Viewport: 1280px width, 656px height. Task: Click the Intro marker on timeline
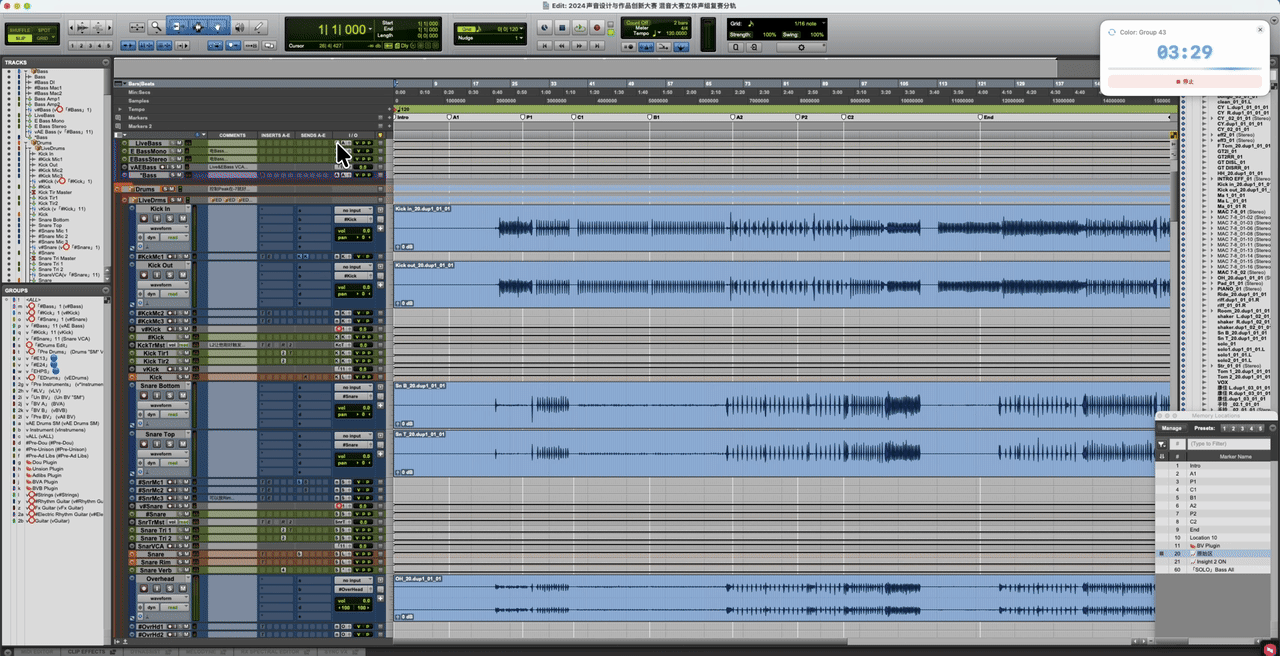tap(402, 117)
